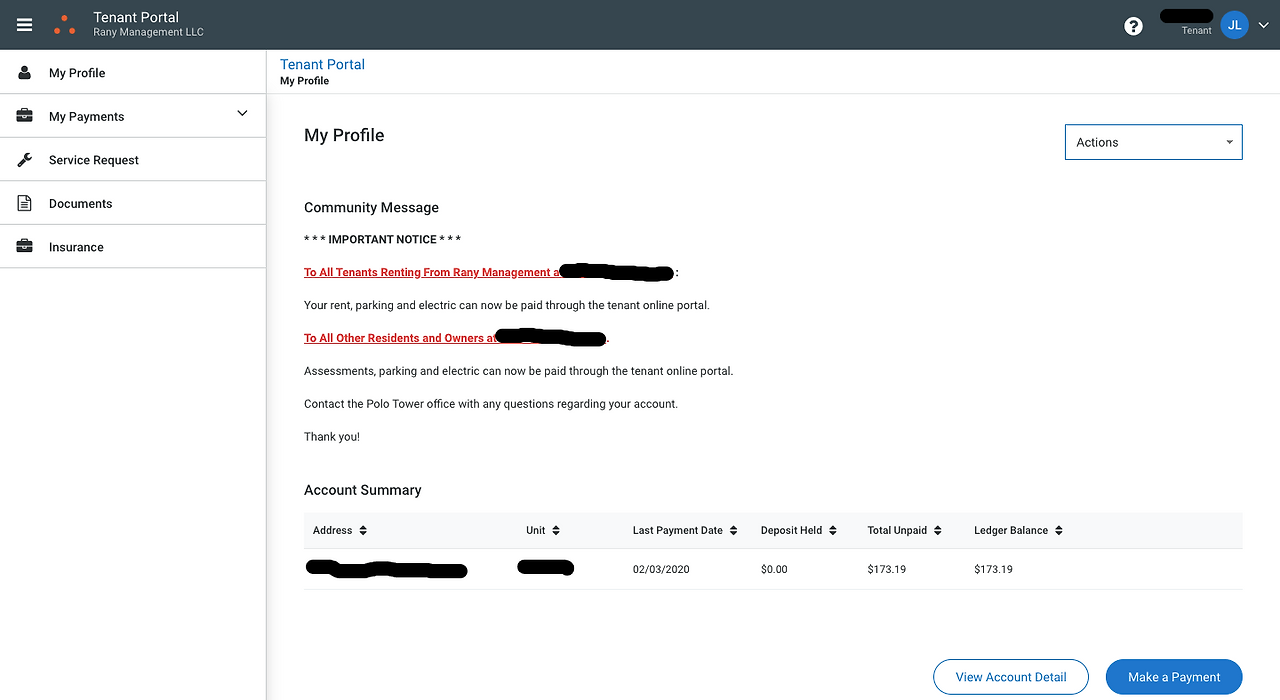Image resolution: width=1280 pixels, height=700 pixels.
Task: Toggle sorting on the Total Unpaid column
Action: pos(936,530)
